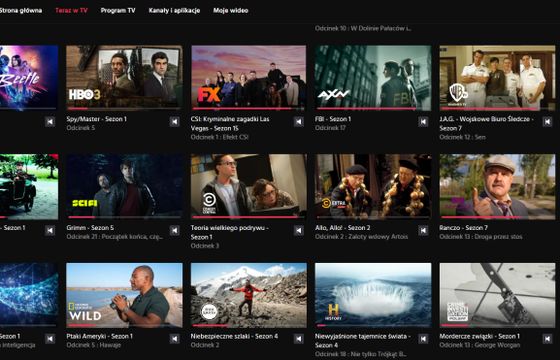Click start-over icon beside Grimm - Sezon 5
Image resolution: width=560 pixels, height=360 pixels.
174,230
